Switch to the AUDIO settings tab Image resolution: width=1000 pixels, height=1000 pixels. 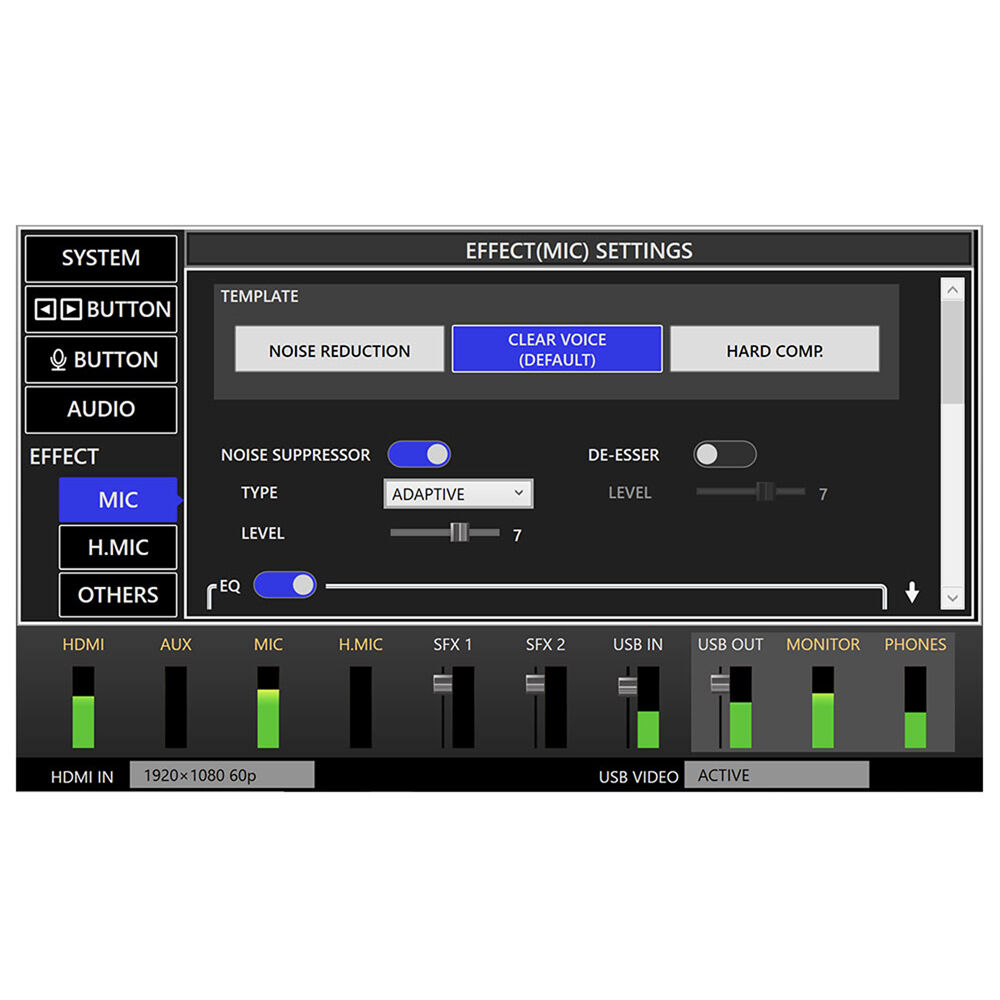tap(101, 409)
